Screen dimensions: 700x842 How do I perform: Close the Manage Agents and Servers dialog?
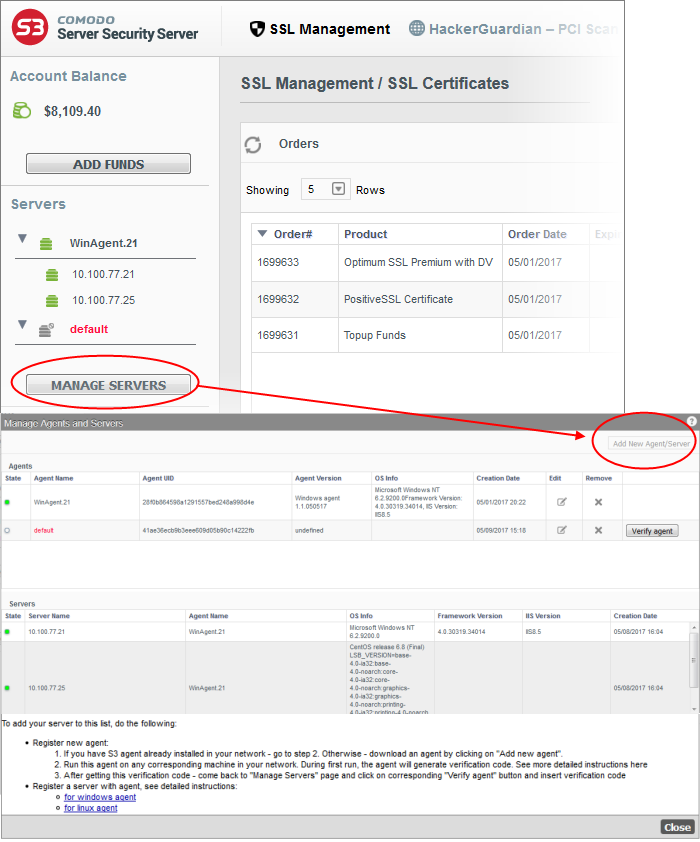(x=677, y=828)
